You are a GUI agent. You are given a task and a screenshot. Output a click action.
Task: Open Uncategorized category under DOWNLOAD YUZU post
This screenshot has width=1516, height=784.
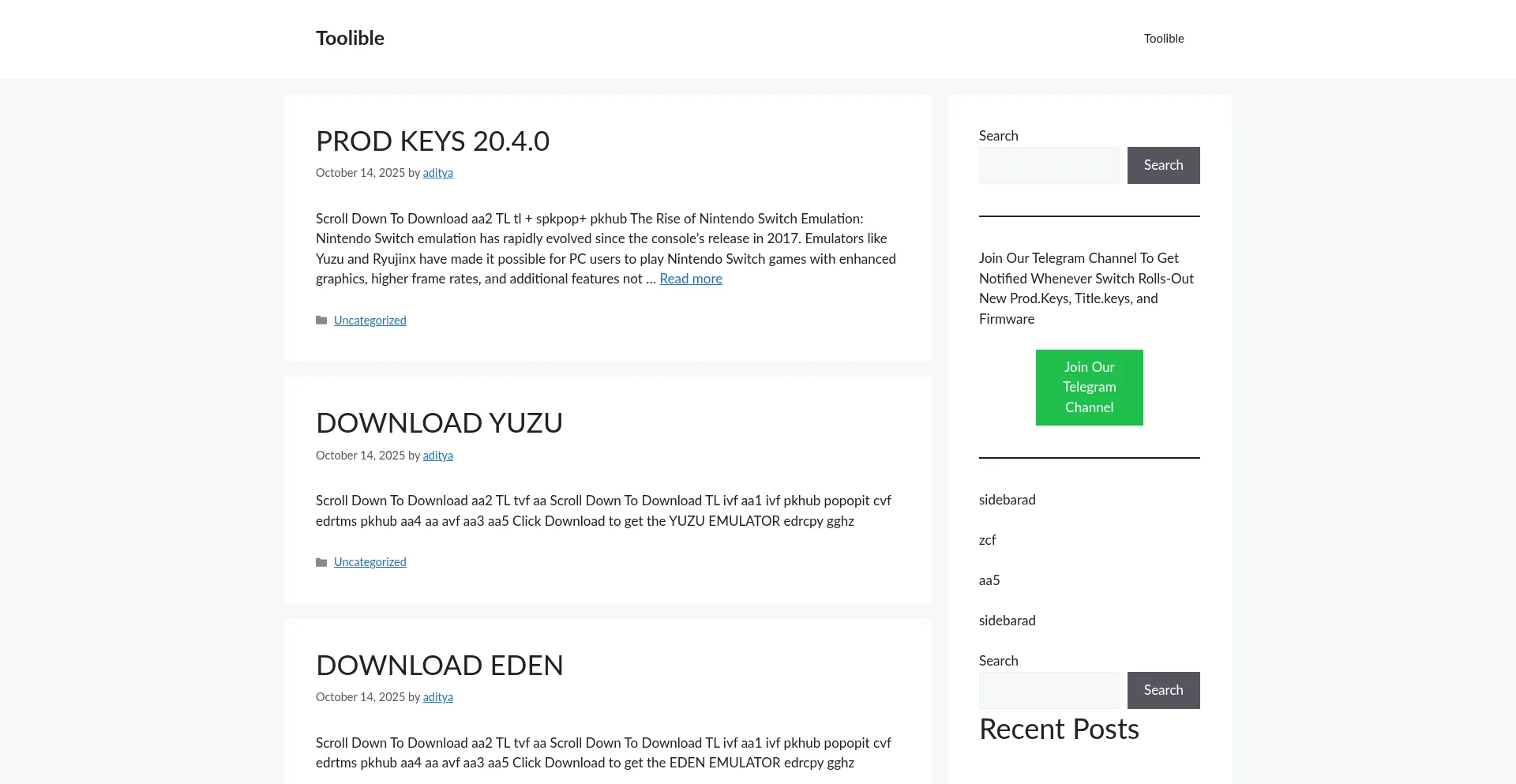click(x=370, y=562)
